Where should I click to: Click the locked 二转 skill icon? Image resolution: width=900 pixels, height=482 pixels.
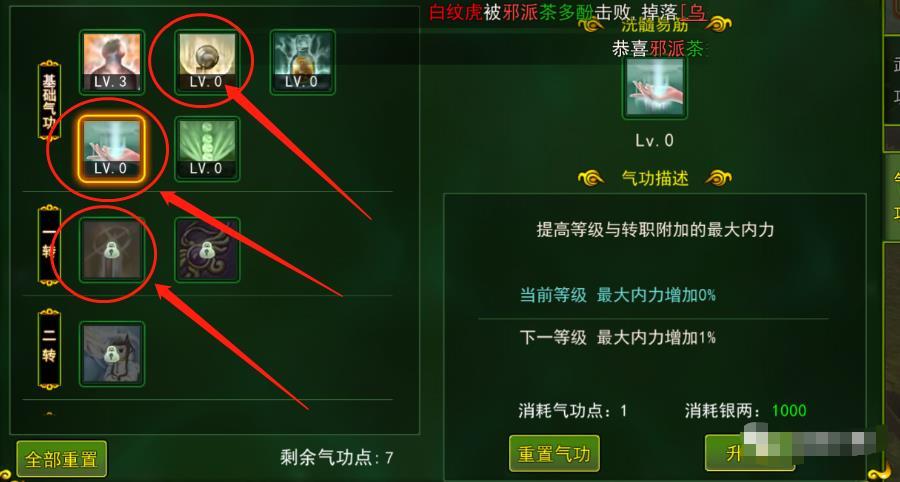112,354
